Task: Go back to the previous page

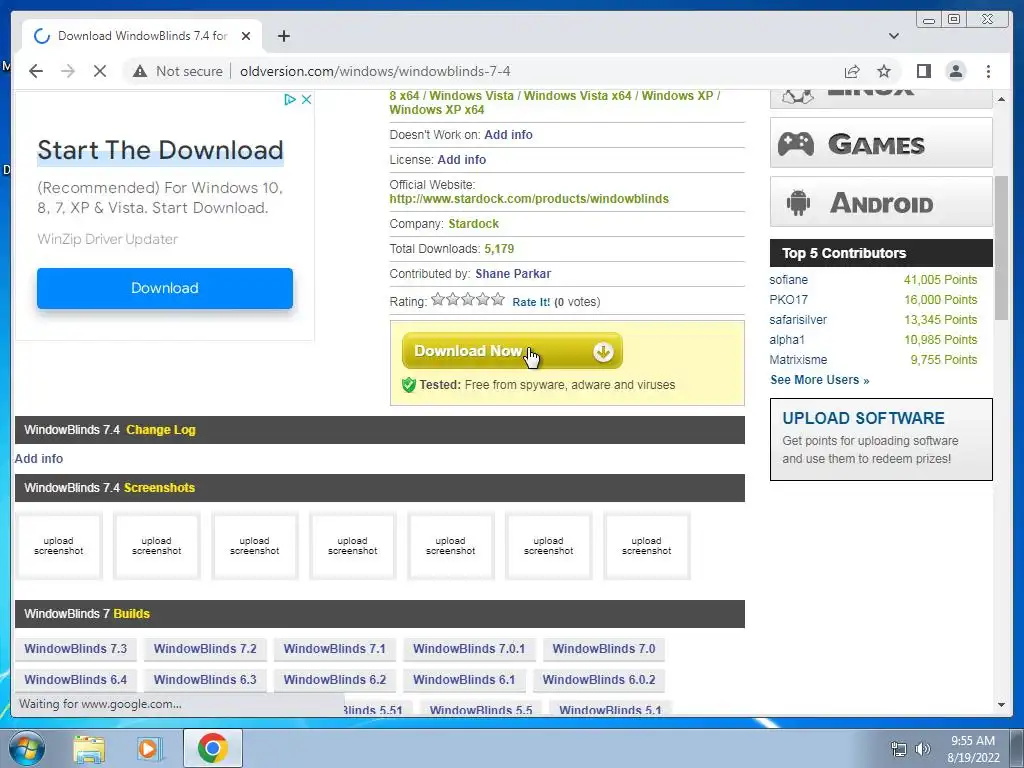Action: 36,71
